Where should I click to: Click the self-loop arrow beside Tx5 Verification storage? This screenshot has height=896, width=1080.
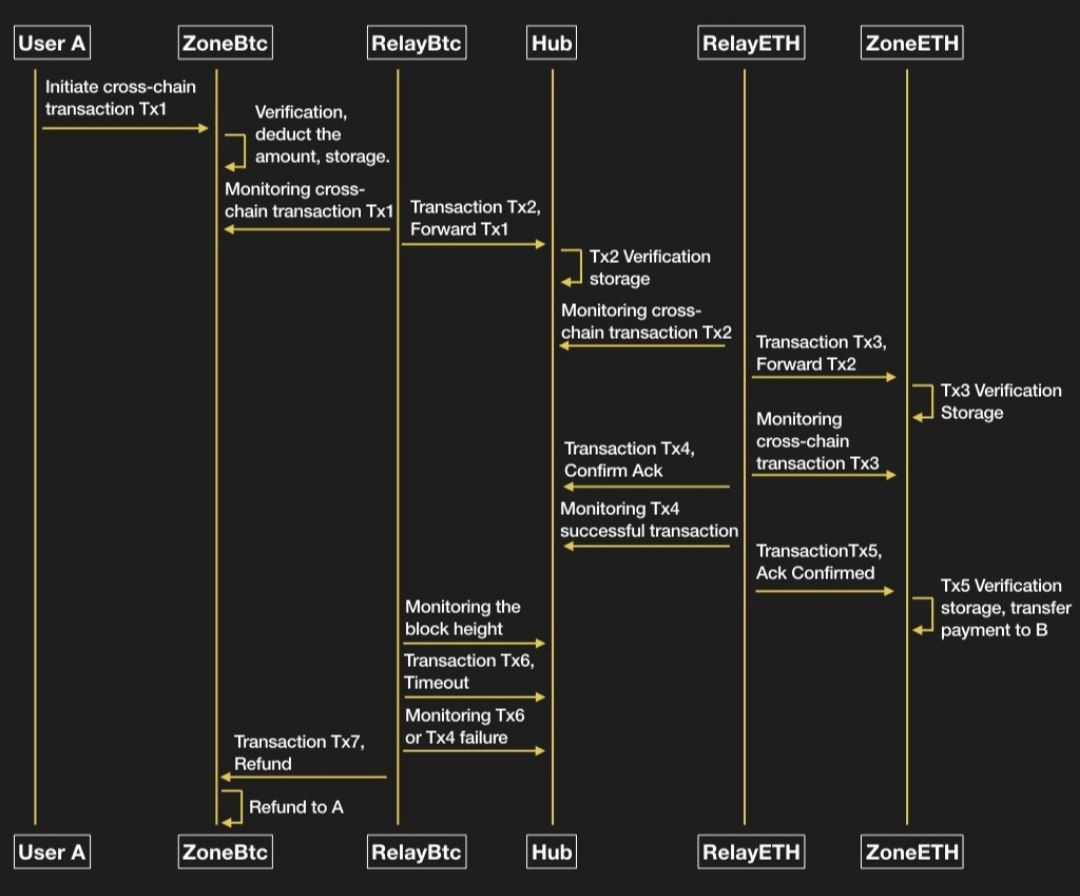(922, 614)
